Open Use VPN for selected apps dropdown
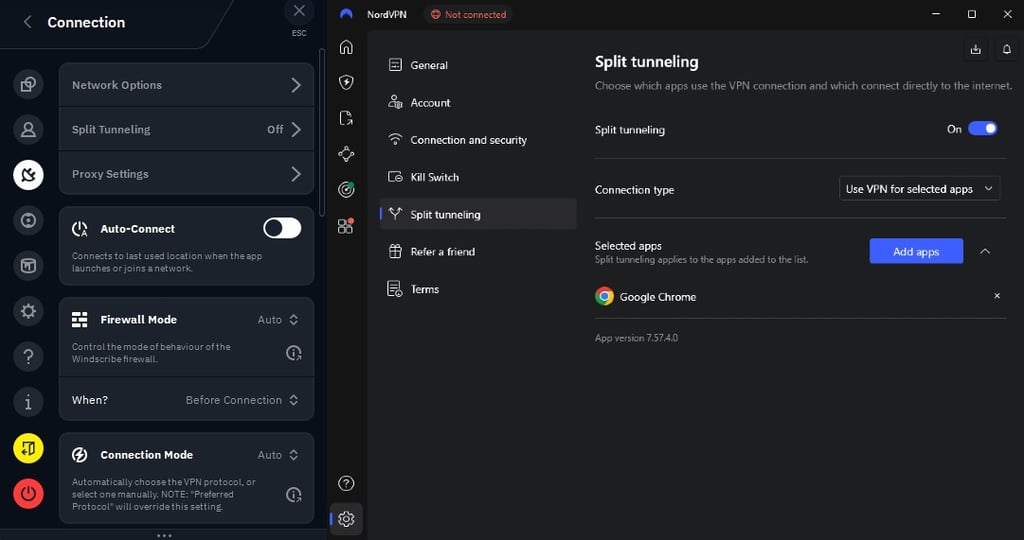 [920, 189]
